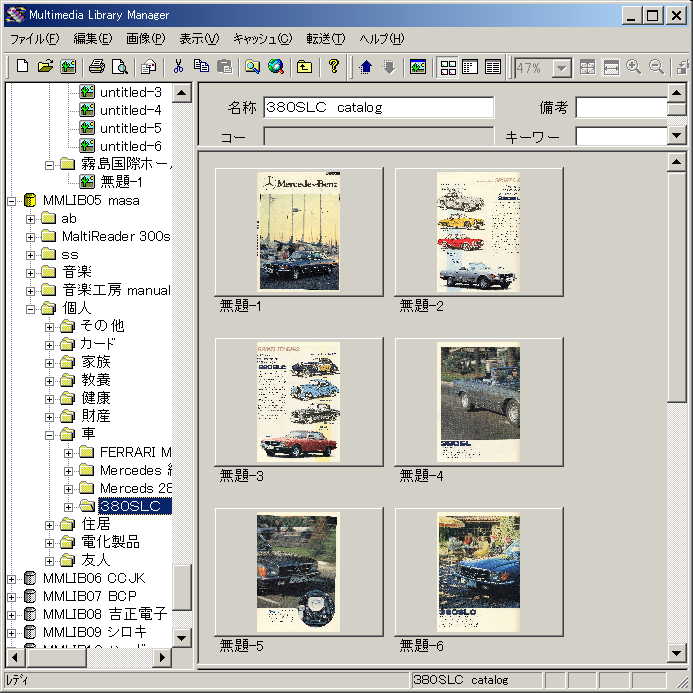Image resolution: width=693 pixels, height=693 pixels.
Task: Select thumbnail 無題-6
Action: (479, 572)
